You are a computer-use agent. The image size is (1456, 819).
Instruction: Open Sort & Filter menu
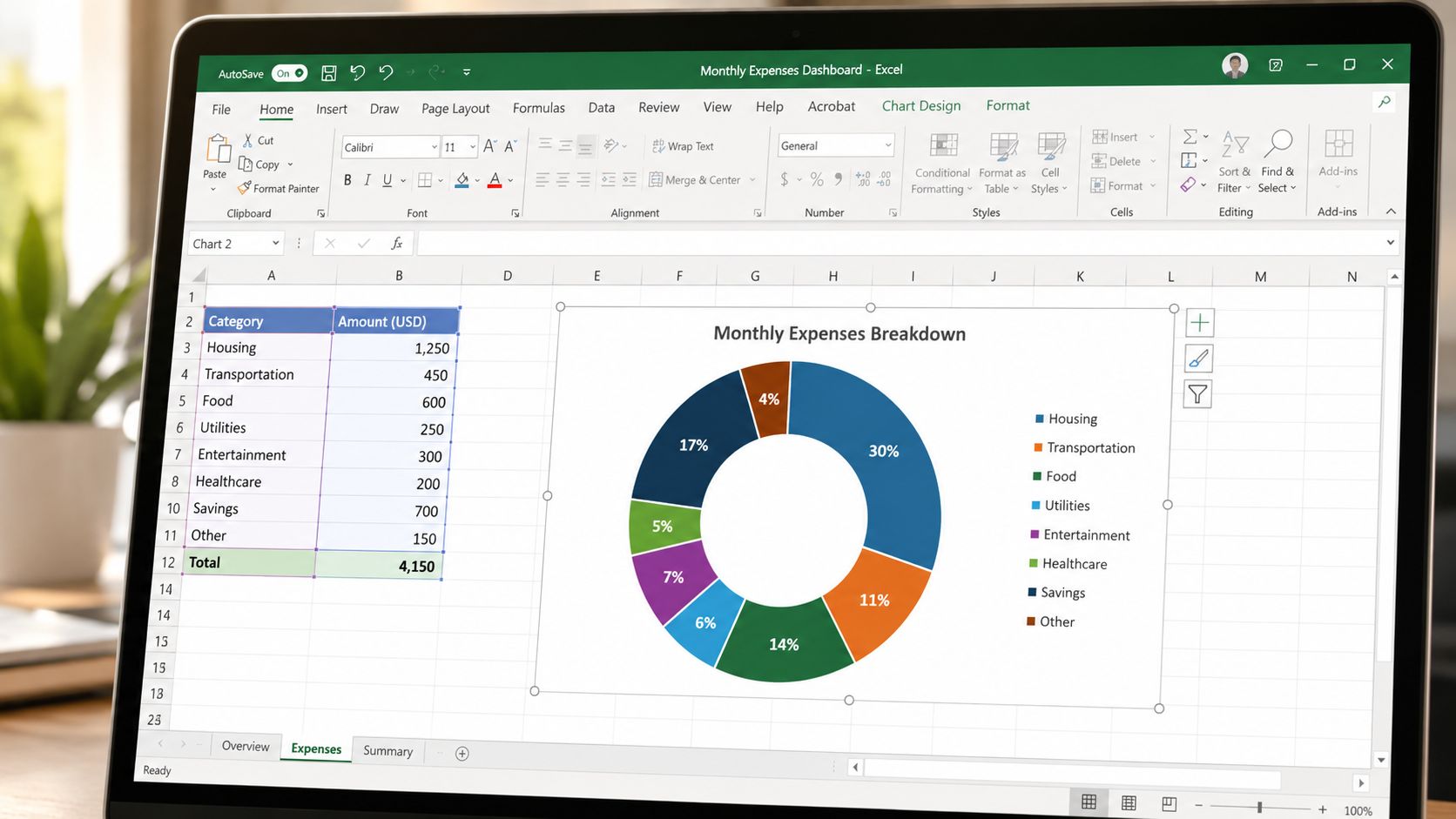[x=1235, y=162]
